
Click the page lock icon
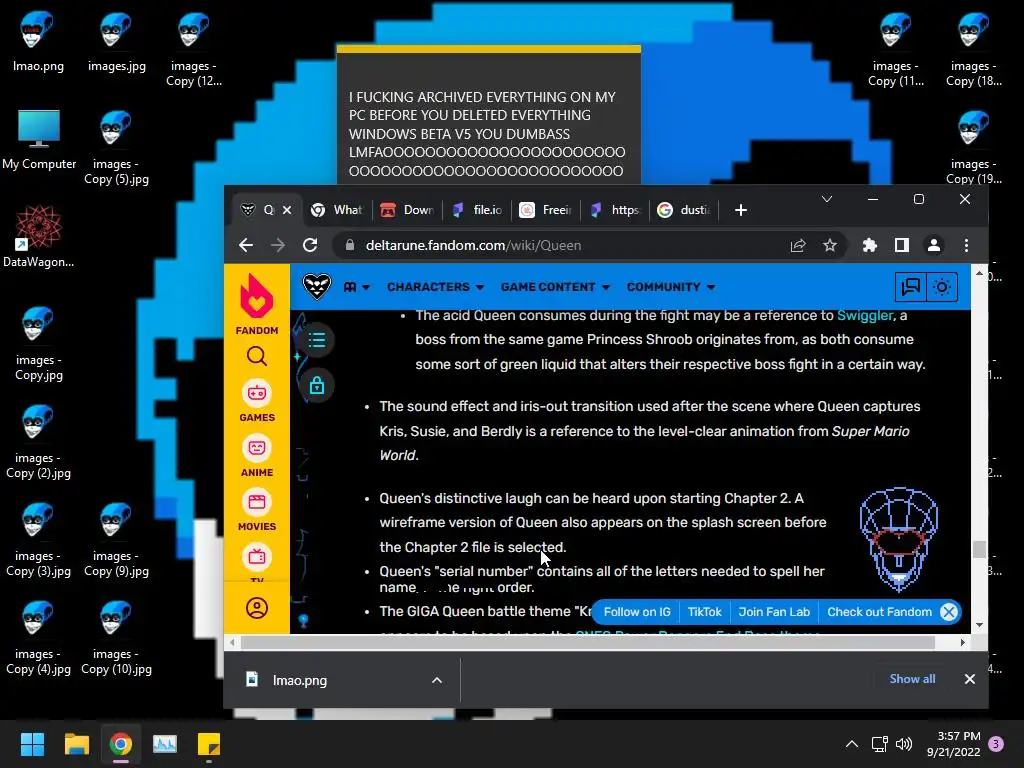point(317,385)
